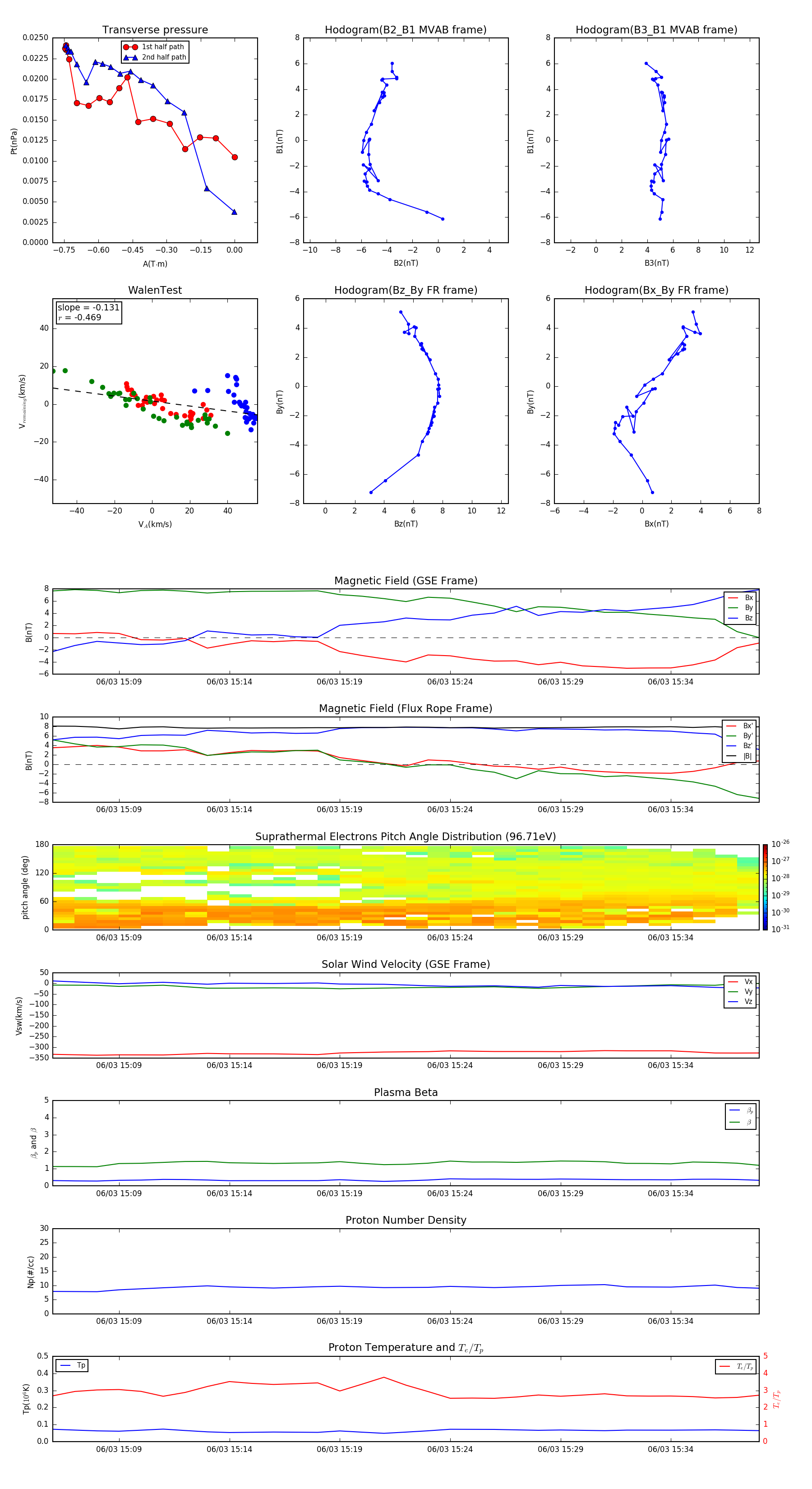Click the "Pt(nPa)" y-axis label
The width and height of the screenshot is (812, 1489).
click(14, 140)
